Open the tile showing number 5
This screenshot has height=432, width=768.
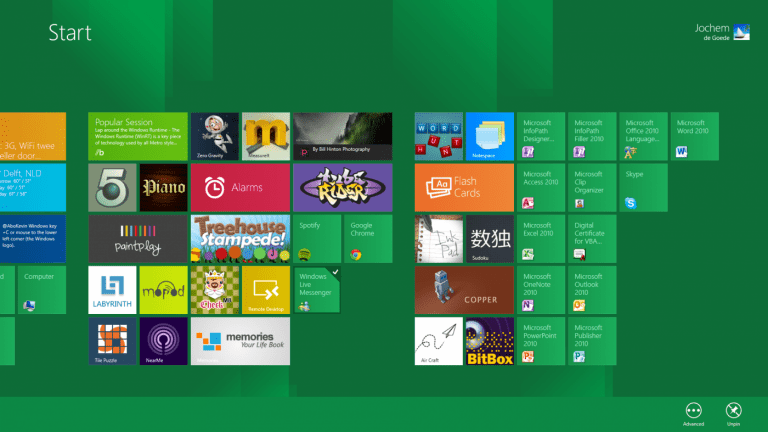[112, 188]
